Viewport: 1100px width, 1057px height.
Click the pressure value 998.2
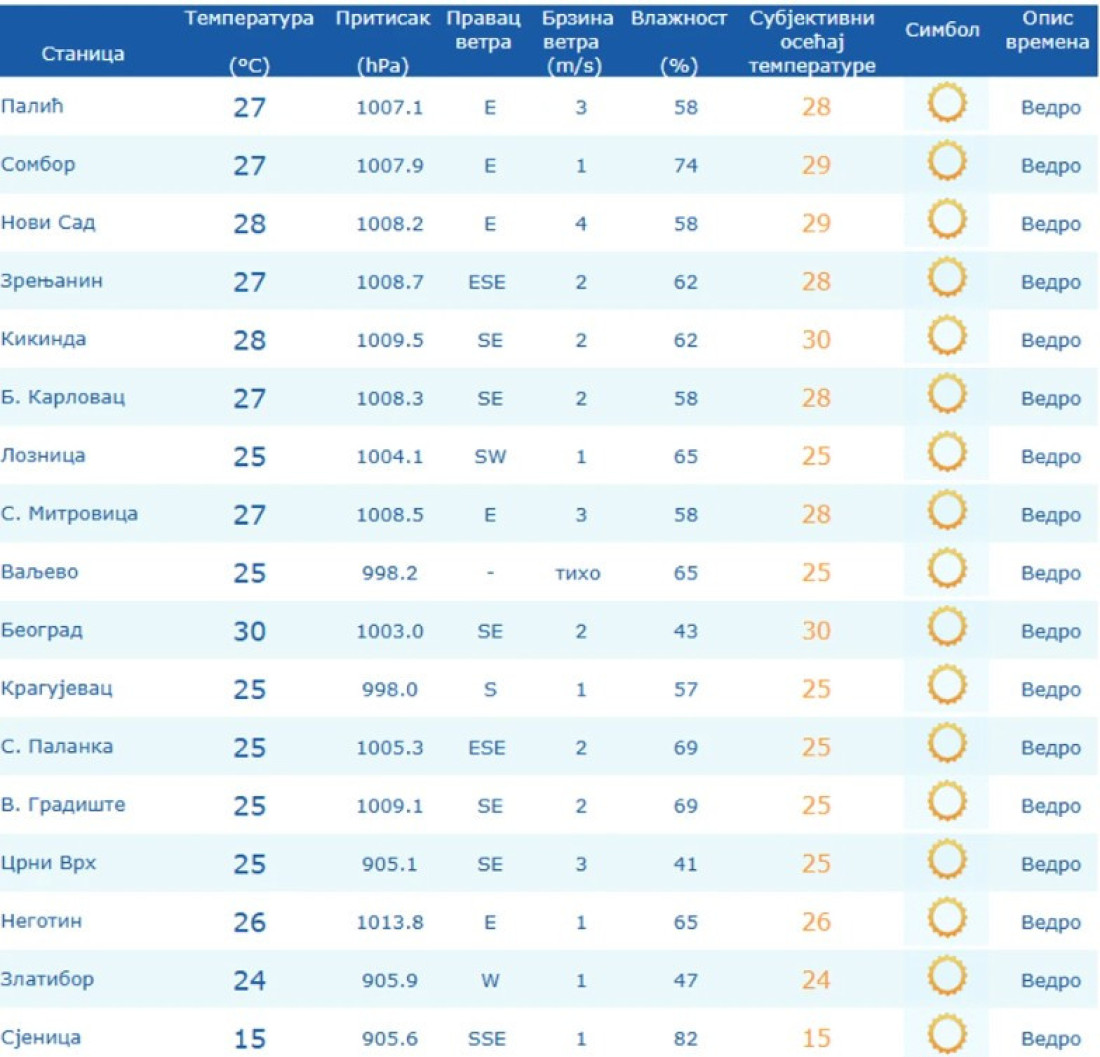pyautogui.click(x=389, y=573)
